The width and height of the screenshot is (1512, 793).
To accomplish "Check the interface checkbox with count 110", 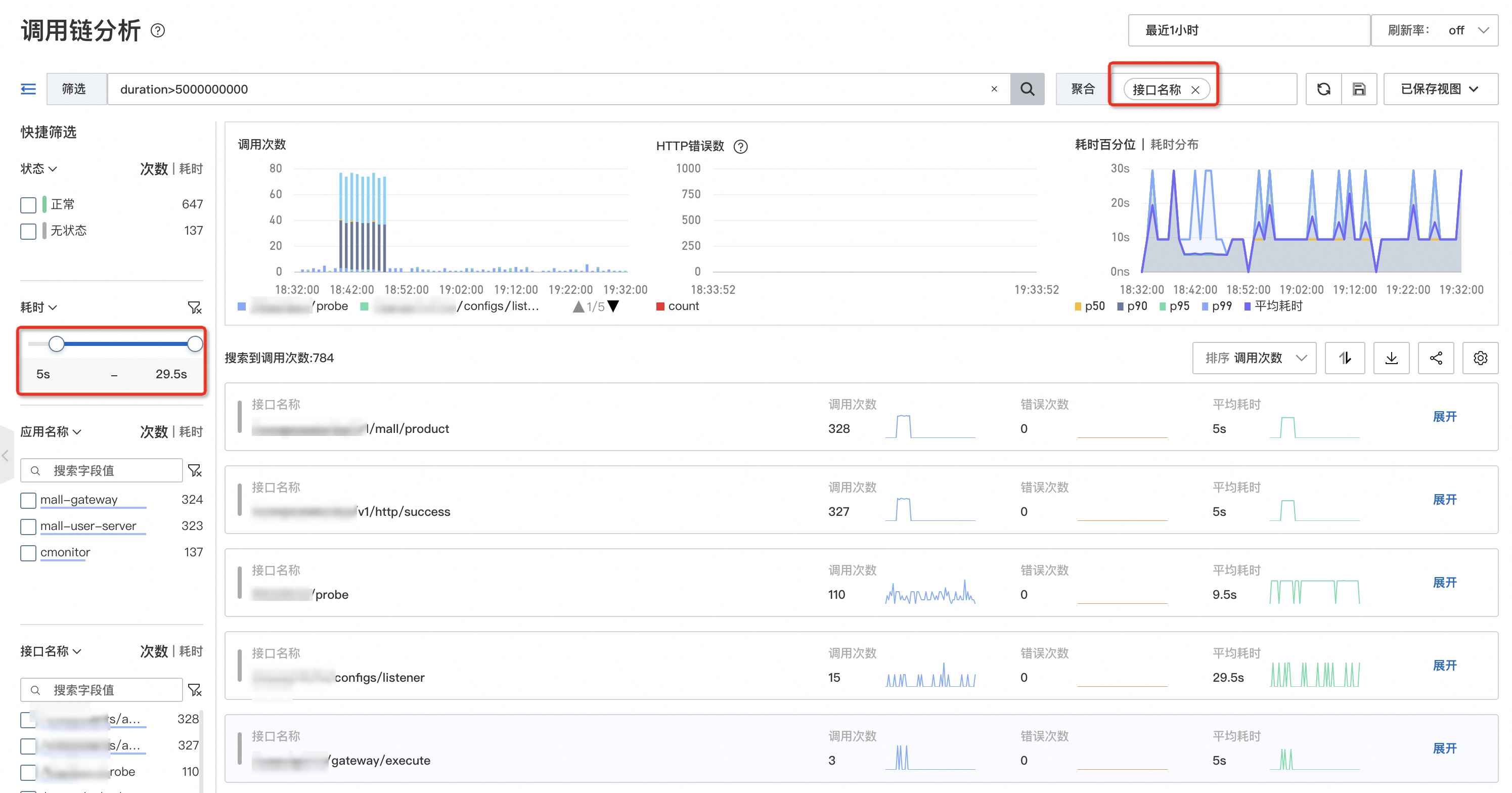I will pos(28,772).
